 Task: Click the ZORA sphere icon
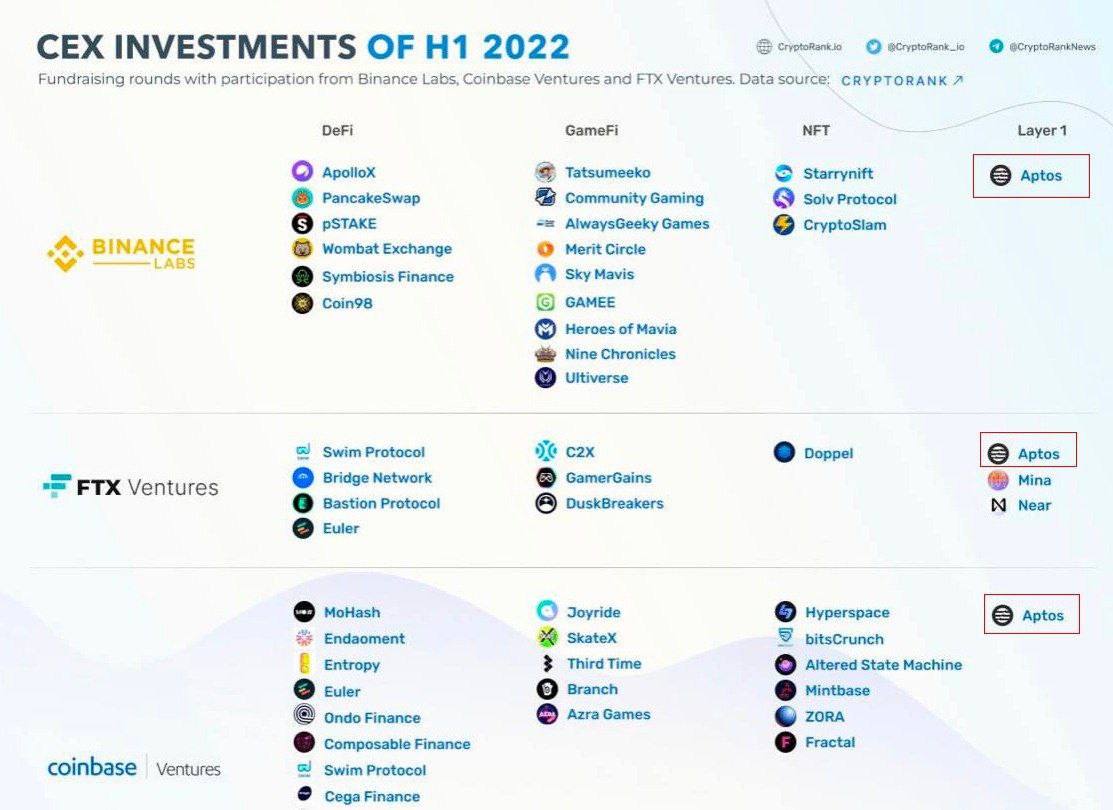click(x=786, y=716)
